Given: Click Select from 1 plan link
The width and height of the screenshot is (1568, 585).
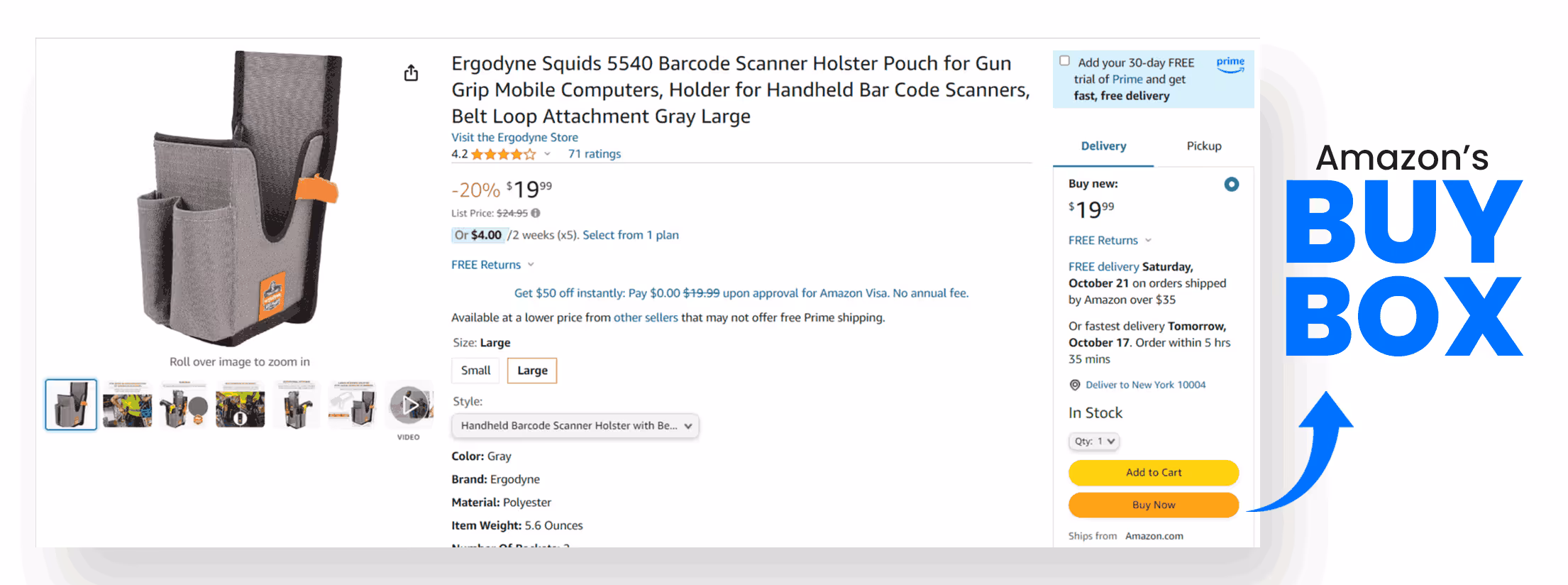Looking at the screenshot, I should point(631,235).
